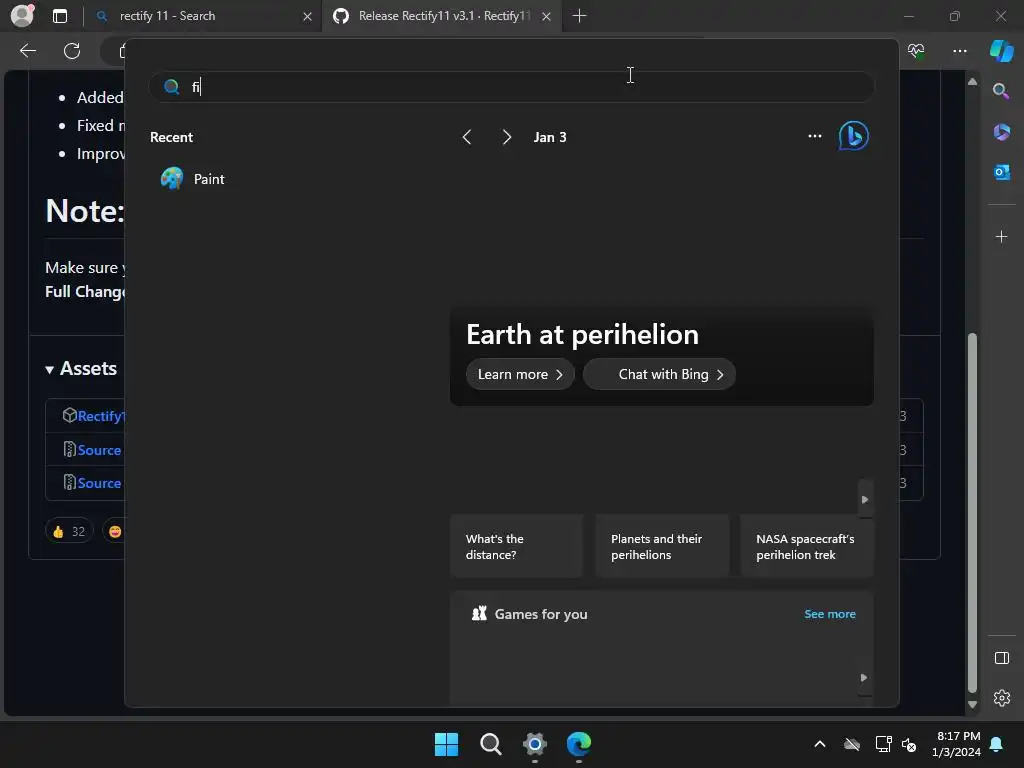This screenshot has width=1024, height=768.
Task: Close the "rectify 11 - Search" tab
Action: [x=307, y=16]
